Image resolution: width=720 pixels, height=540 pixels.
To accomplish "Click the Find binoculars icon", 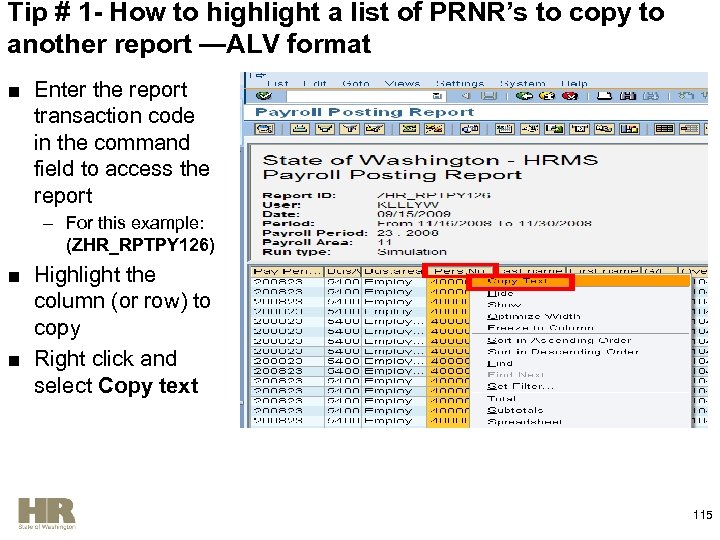I will pos(628,96).
